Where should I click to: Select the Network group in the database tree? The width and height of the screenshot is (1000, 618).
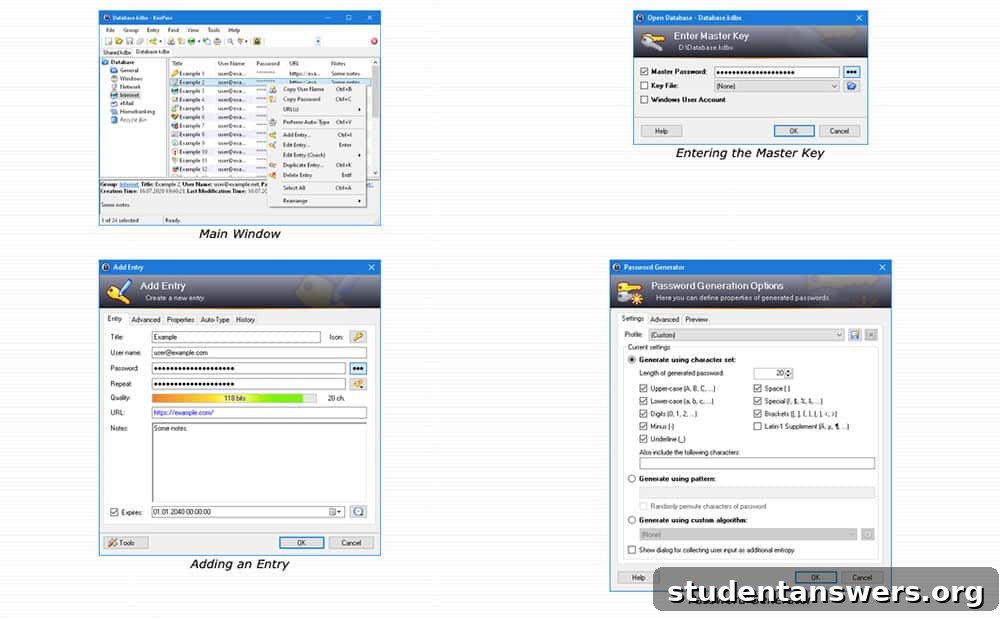pyautogui.click(x=130, y=87)
